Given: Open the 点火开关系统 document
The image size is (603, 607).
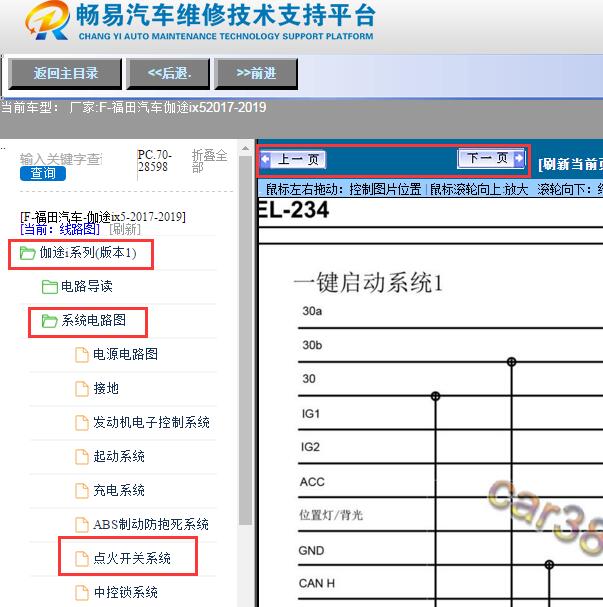Looking at the screenshot, I should pos(132,558).
